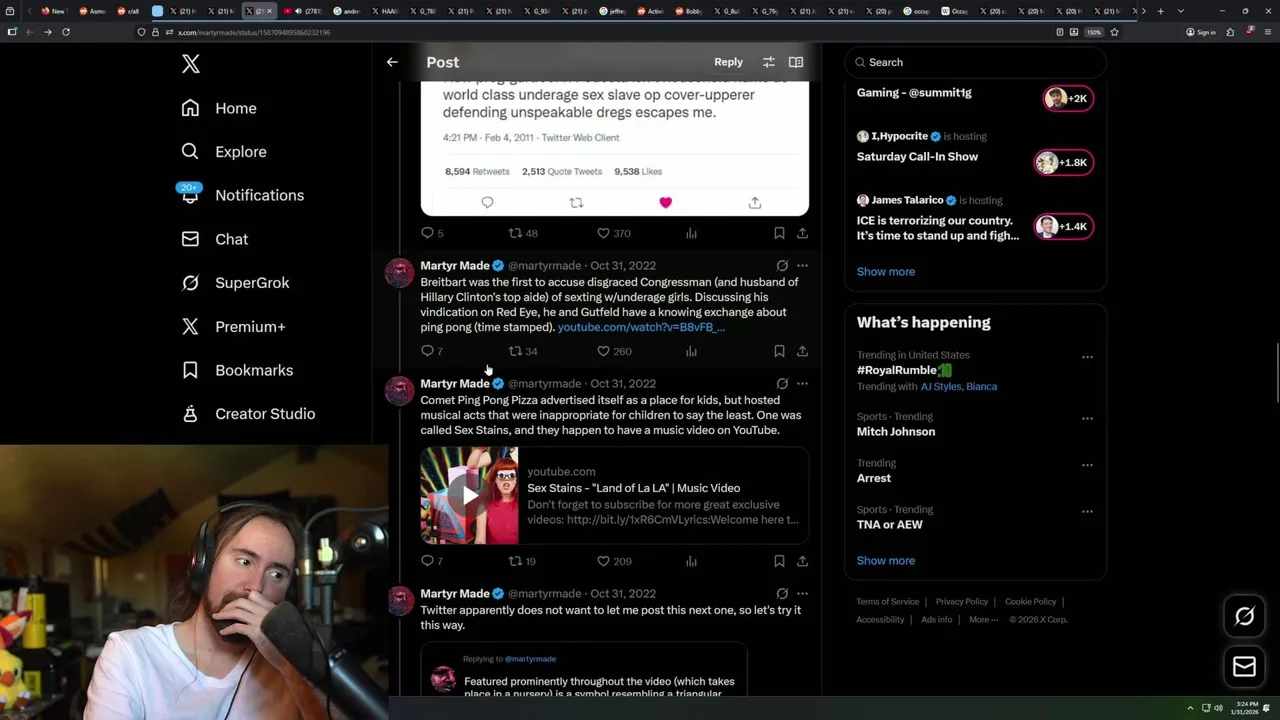Retweet icon in embedded 2011 tweet

(576, 203)
